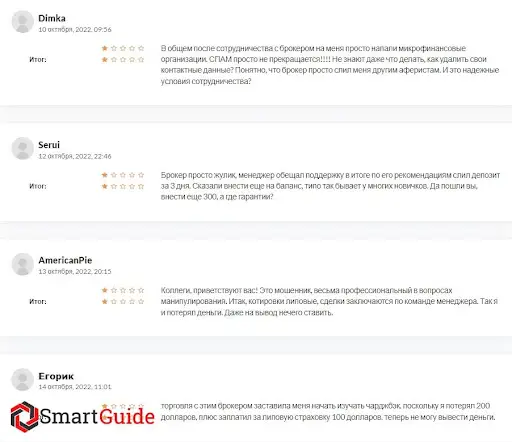Click the Итог label in Dimka's review
Viewport: 512px width, 442px height.
38,60
